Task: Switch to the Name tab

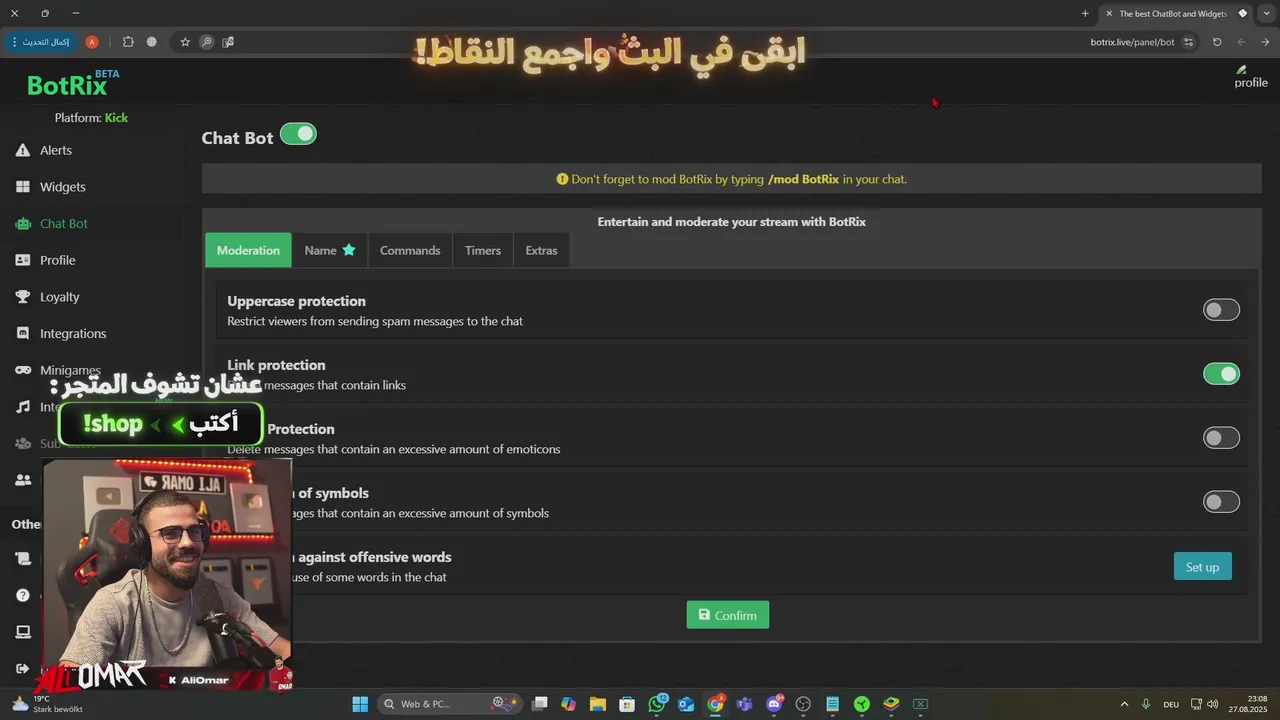Action: 330,250
